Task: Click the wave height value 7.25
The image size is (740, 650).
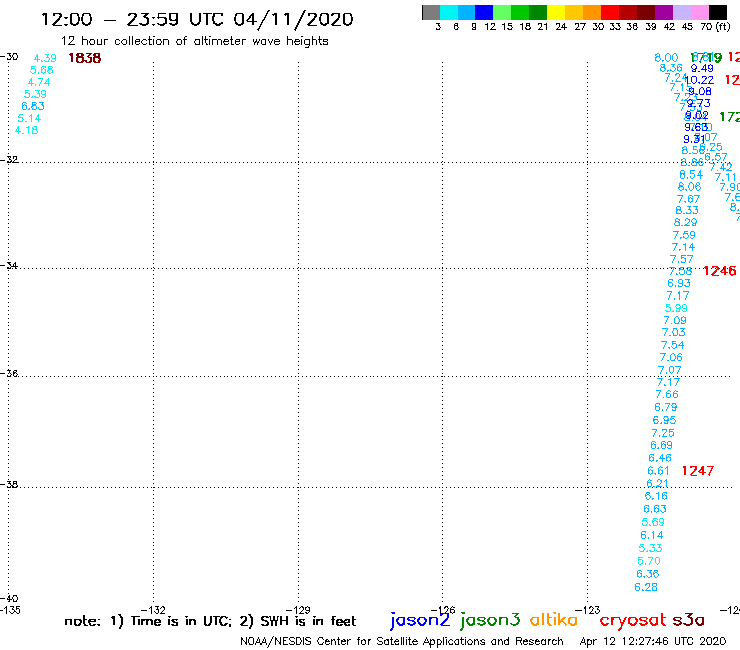Action: [663, 433]
